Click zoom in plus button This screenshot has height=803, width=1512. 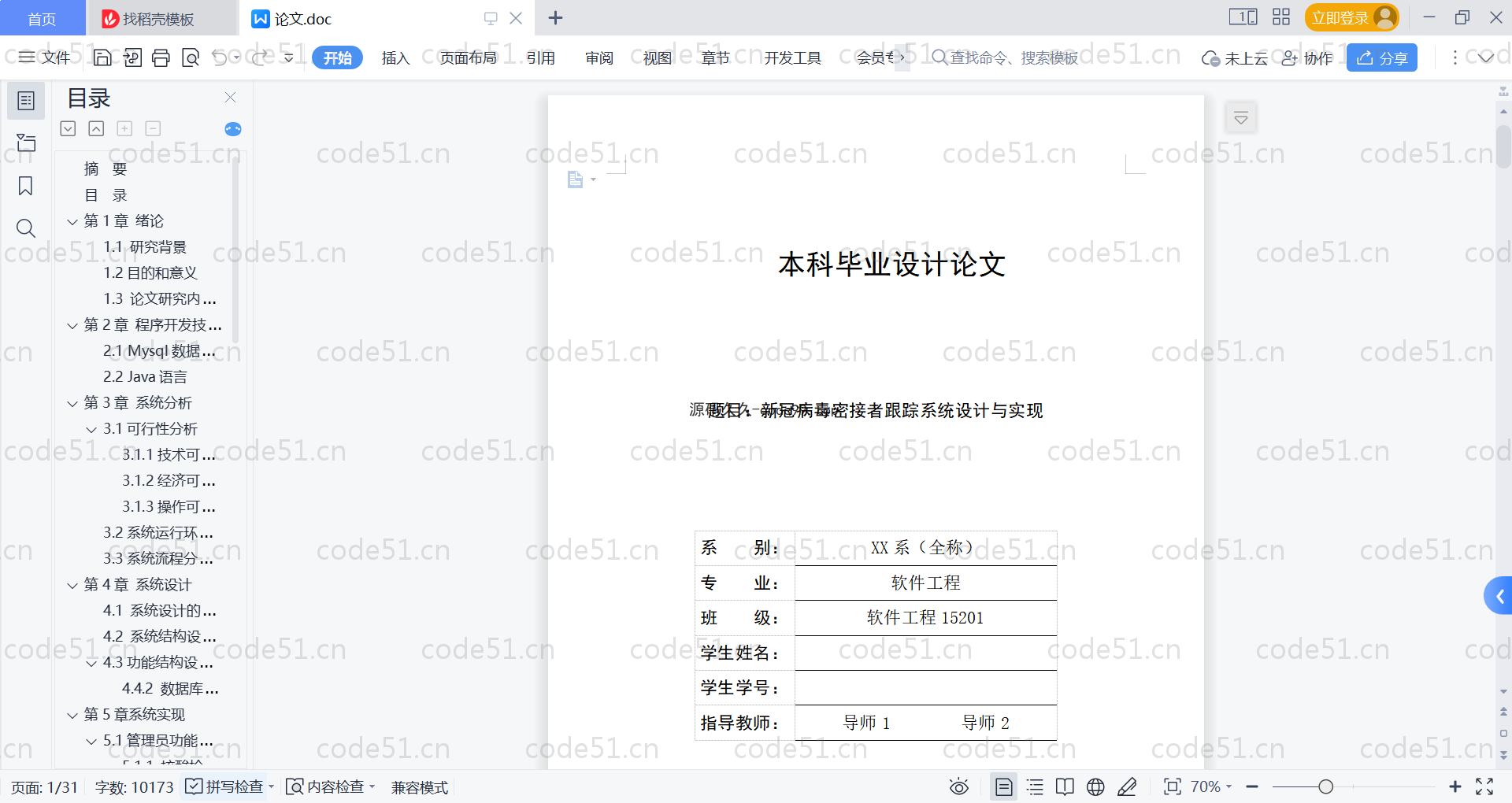(1455, 786)
